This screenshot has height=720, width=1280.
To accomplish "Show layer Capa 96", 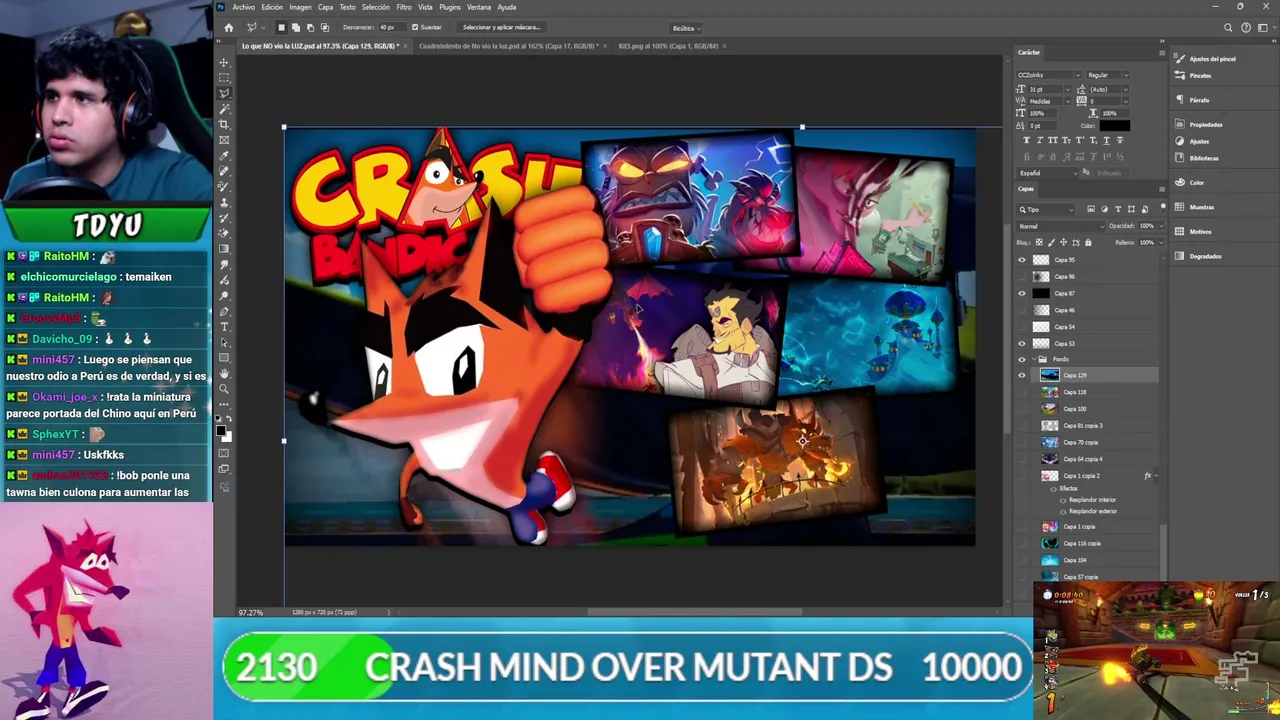I will coord(1022,277).
